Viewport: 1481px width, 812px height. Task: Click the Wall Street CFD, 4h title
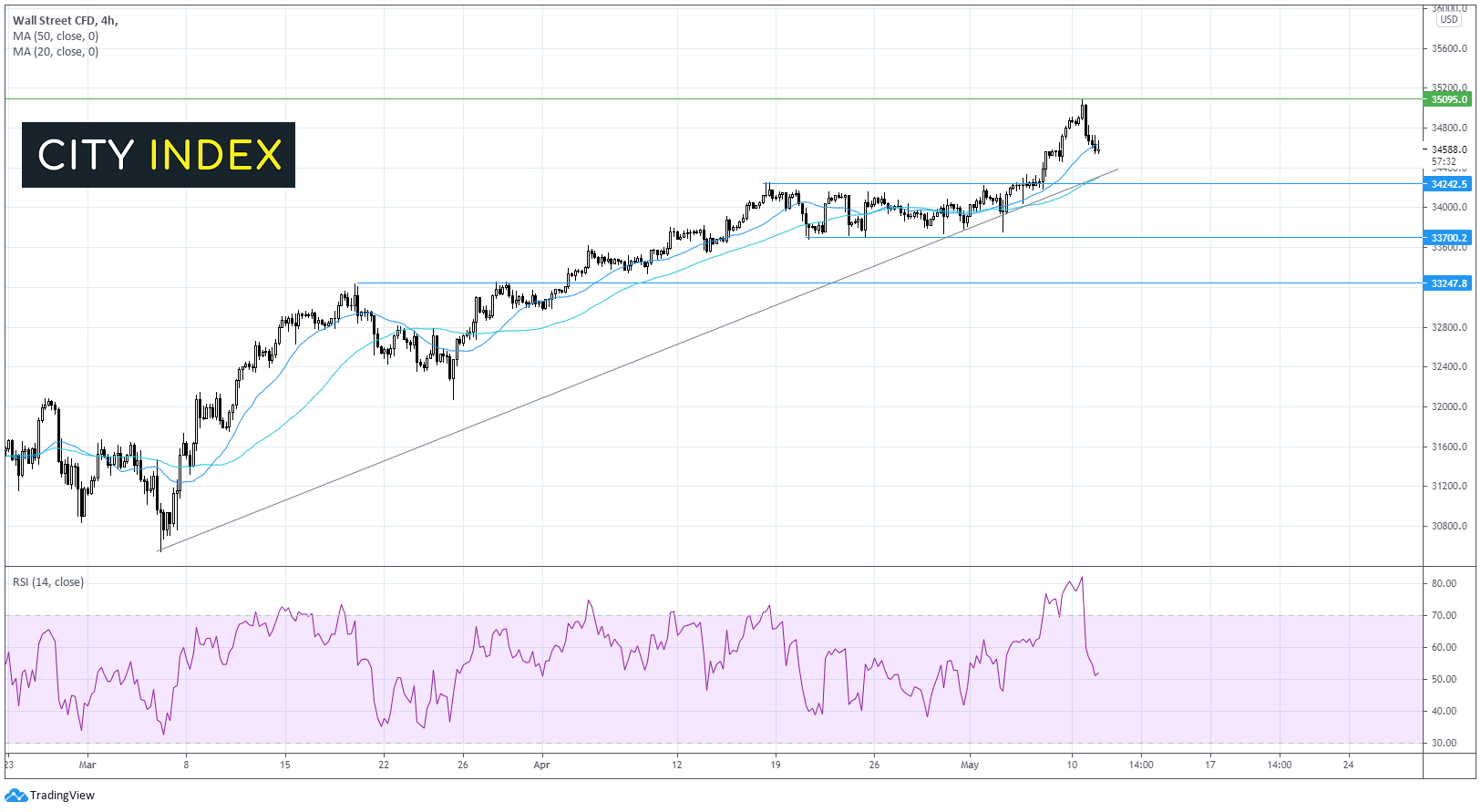coord(65,20)
